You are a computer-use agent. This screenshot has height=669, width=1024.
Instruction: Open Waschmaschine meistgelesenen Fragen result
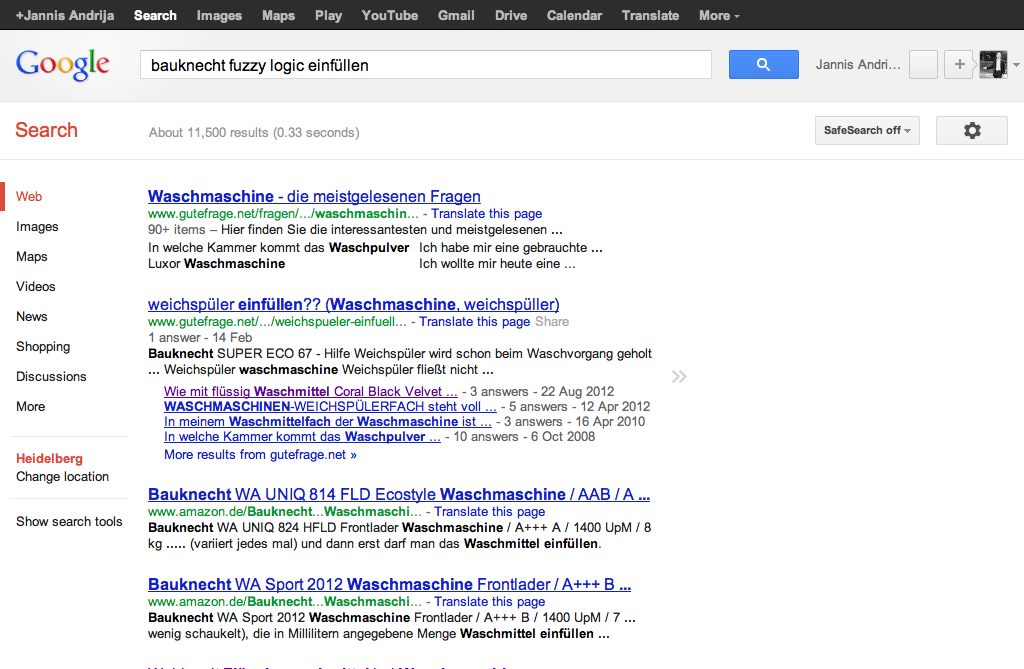[x=314, y=197]
